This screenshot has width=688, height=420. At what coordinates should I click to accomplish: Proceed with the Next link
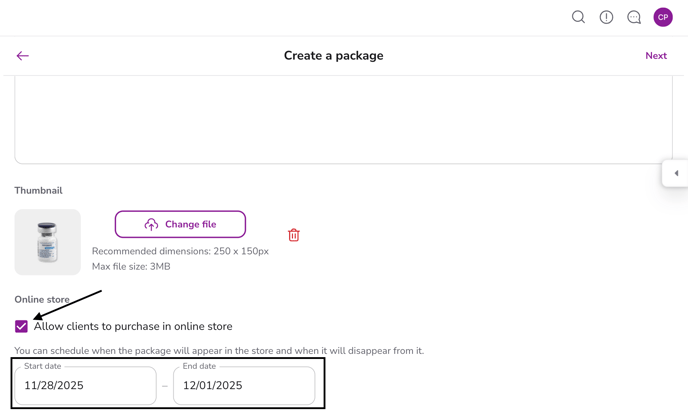pos(656,56)
